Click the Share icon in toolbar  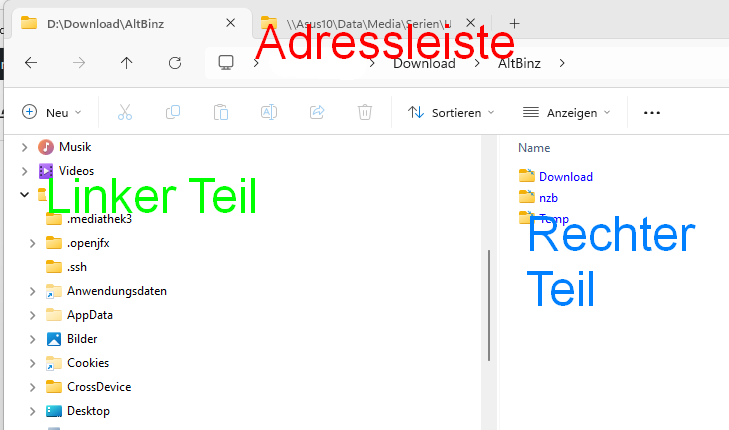pyautogui.click(x=317, y=112)
